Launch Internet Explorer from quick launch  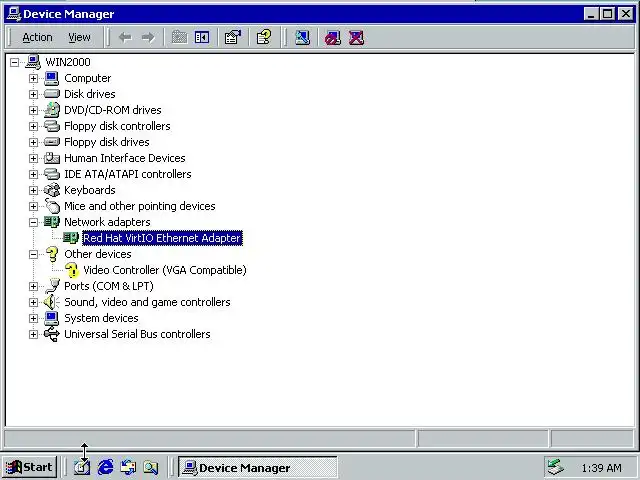pos(105,467)
